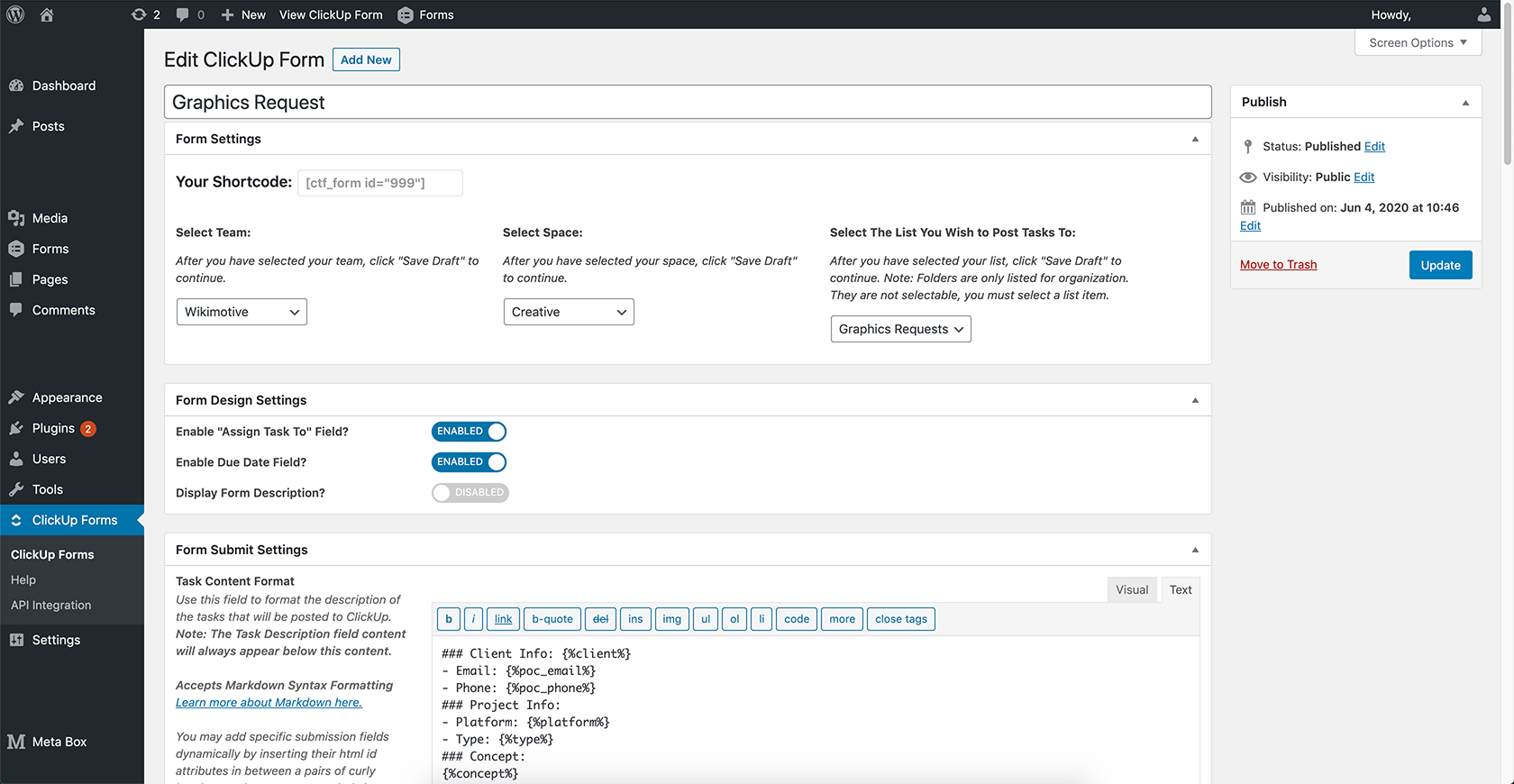Click the Appearance brush icon
Image resolution: width=1514 pixels, height=784 pixels.
click(x=16, y=397)
